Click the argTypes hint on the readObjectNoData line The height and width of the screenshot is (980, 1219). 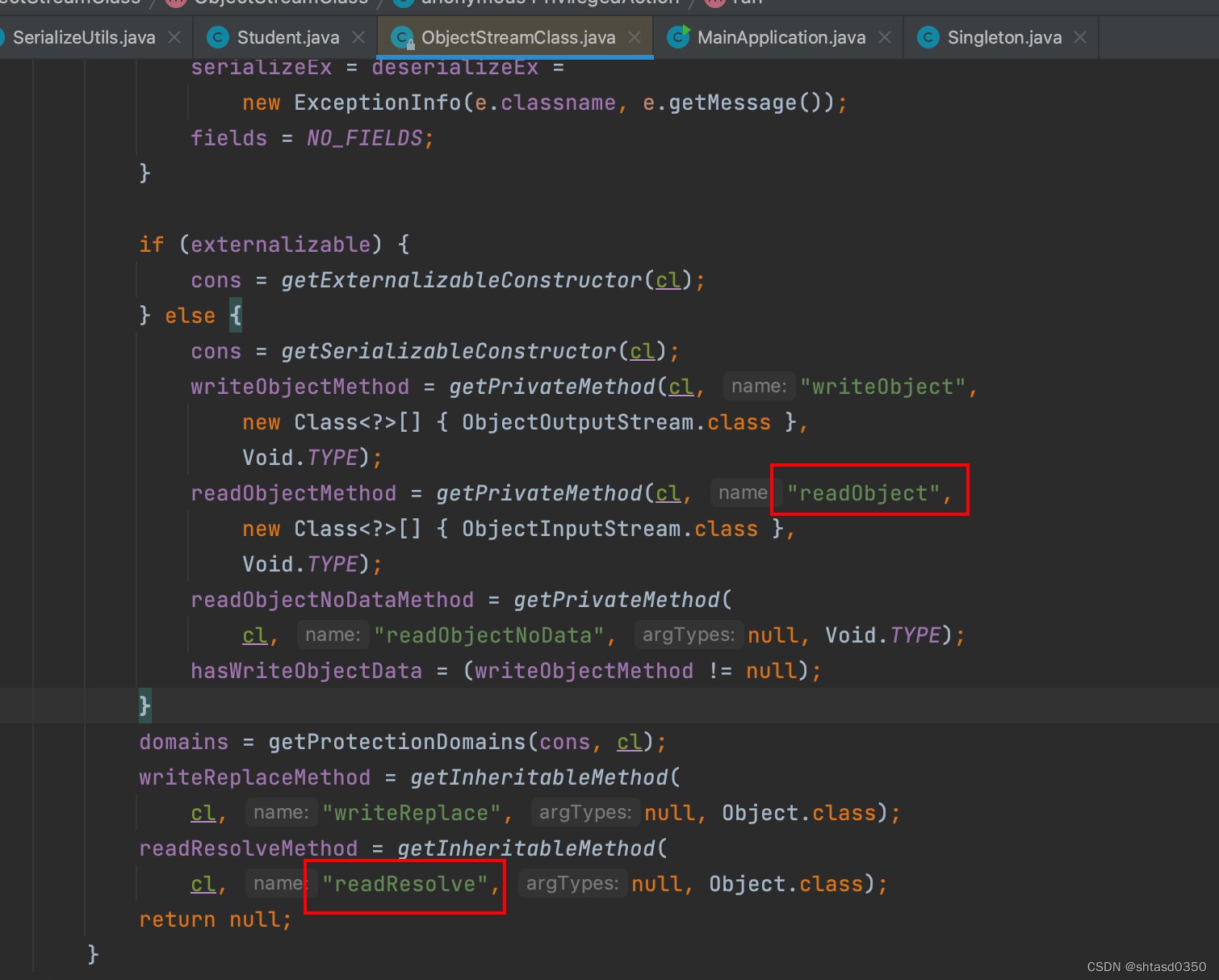688,634
